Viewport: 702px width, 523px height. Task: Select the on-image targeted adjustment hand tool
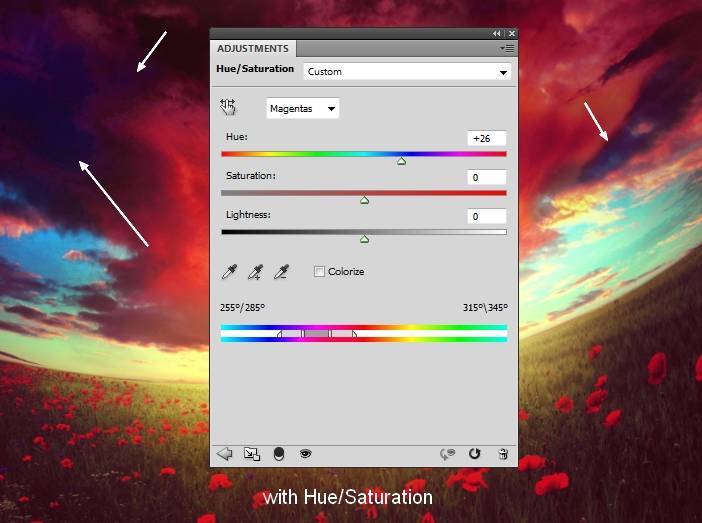click(228, 107)
